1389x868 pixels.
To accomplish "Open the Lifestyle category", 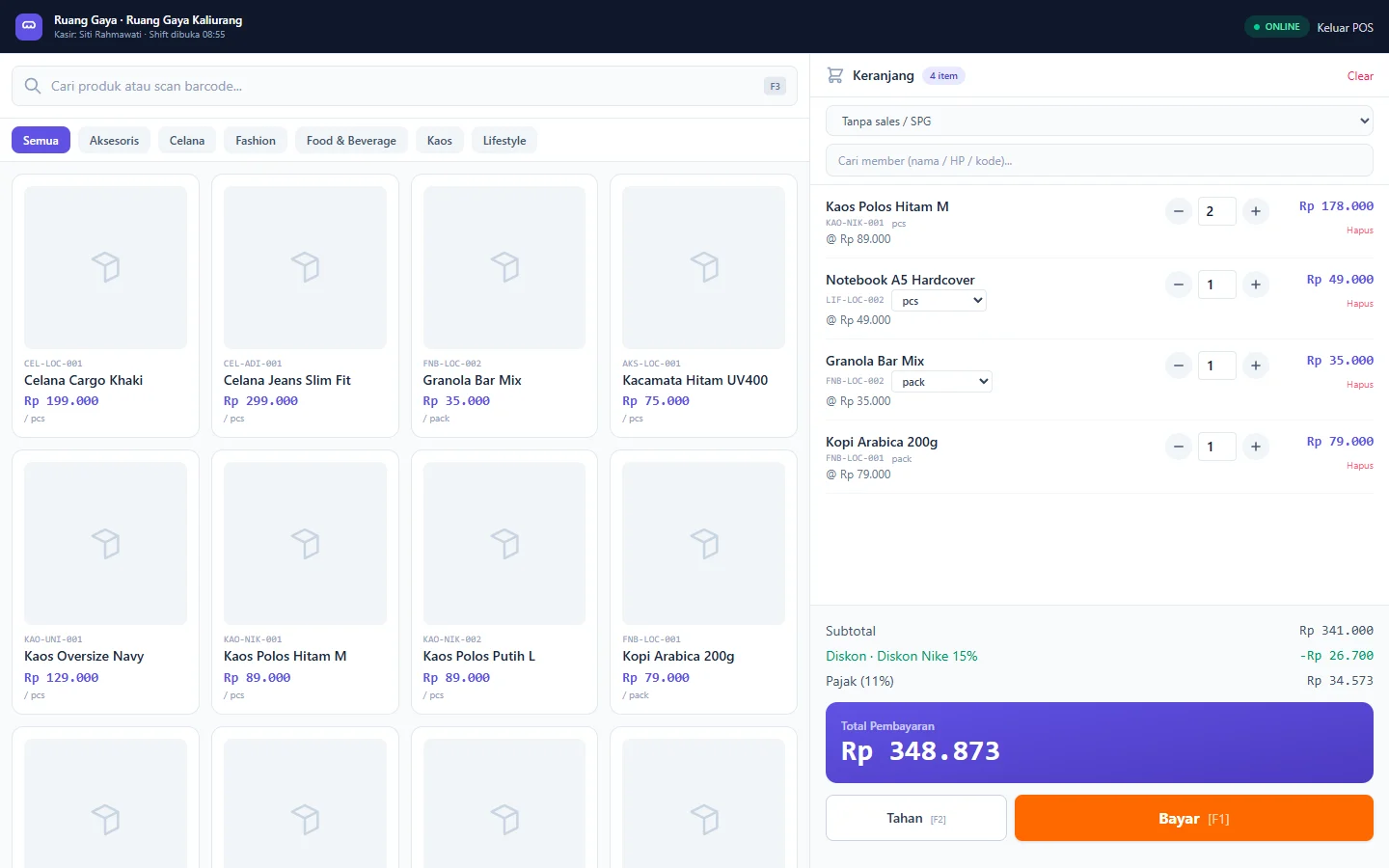I will click(x=504, y=140).
